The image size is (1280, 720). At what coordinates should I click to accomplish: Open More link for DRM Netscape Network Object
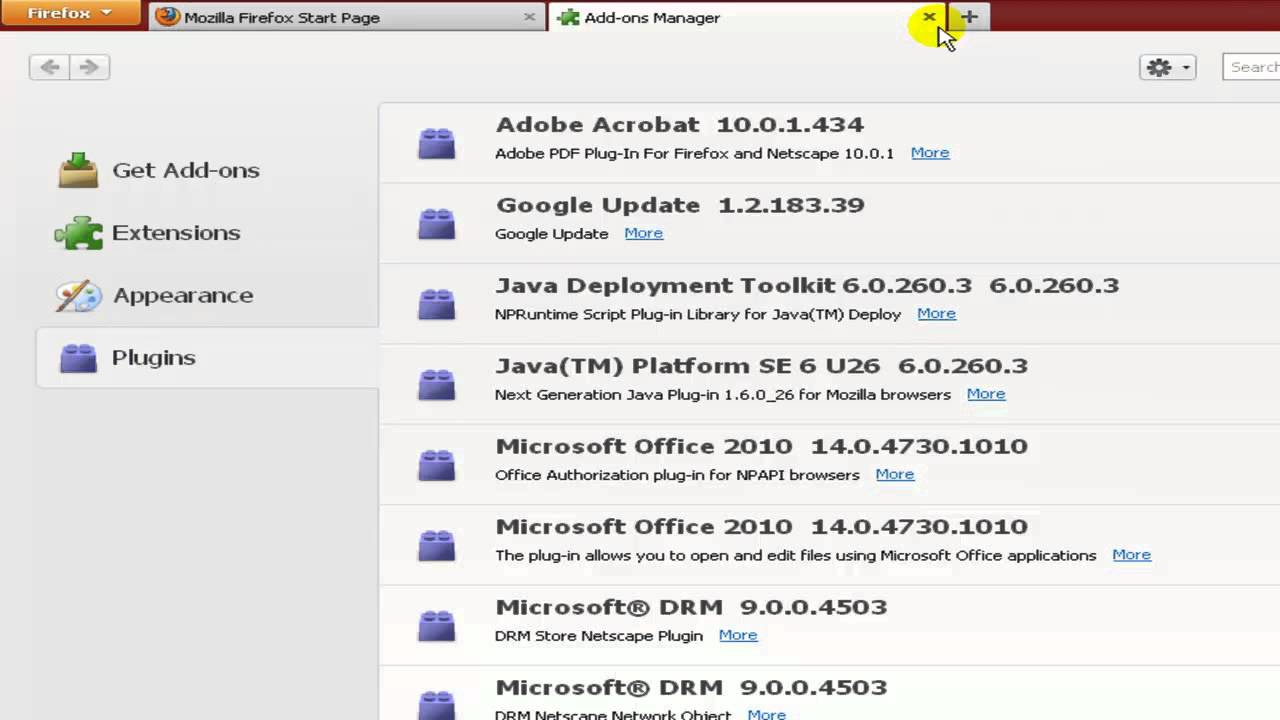point(767,714)
